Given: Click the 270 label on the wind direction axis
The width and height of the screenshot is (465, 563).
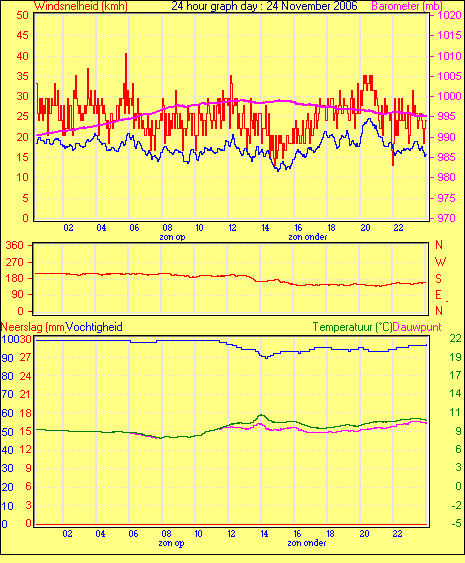Looking at the screenshot, I should click(14, 262).
